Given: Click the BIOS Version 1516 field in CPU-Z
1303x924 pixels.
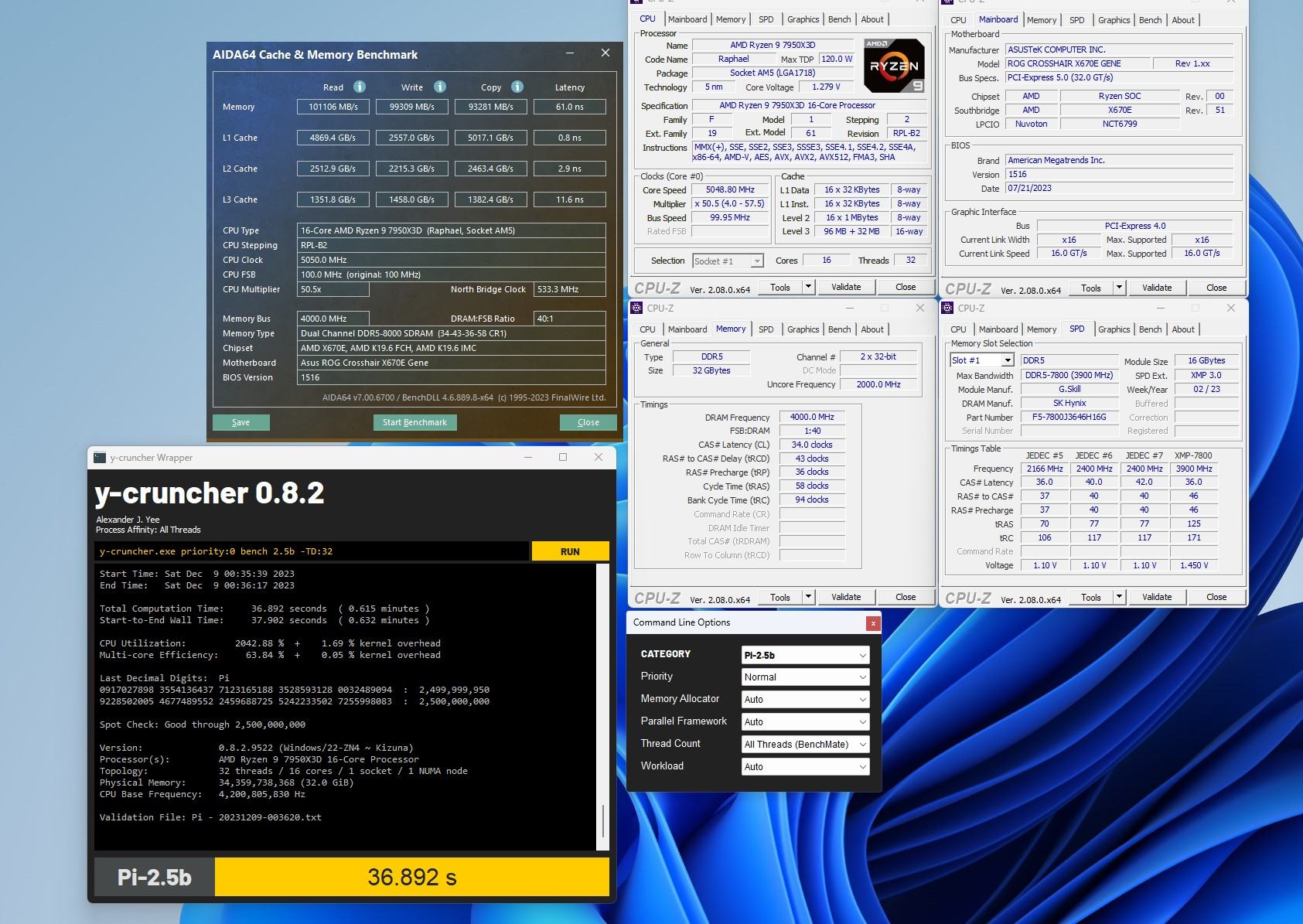Looking at the screenshot, I should click(x=1119, y=174).
